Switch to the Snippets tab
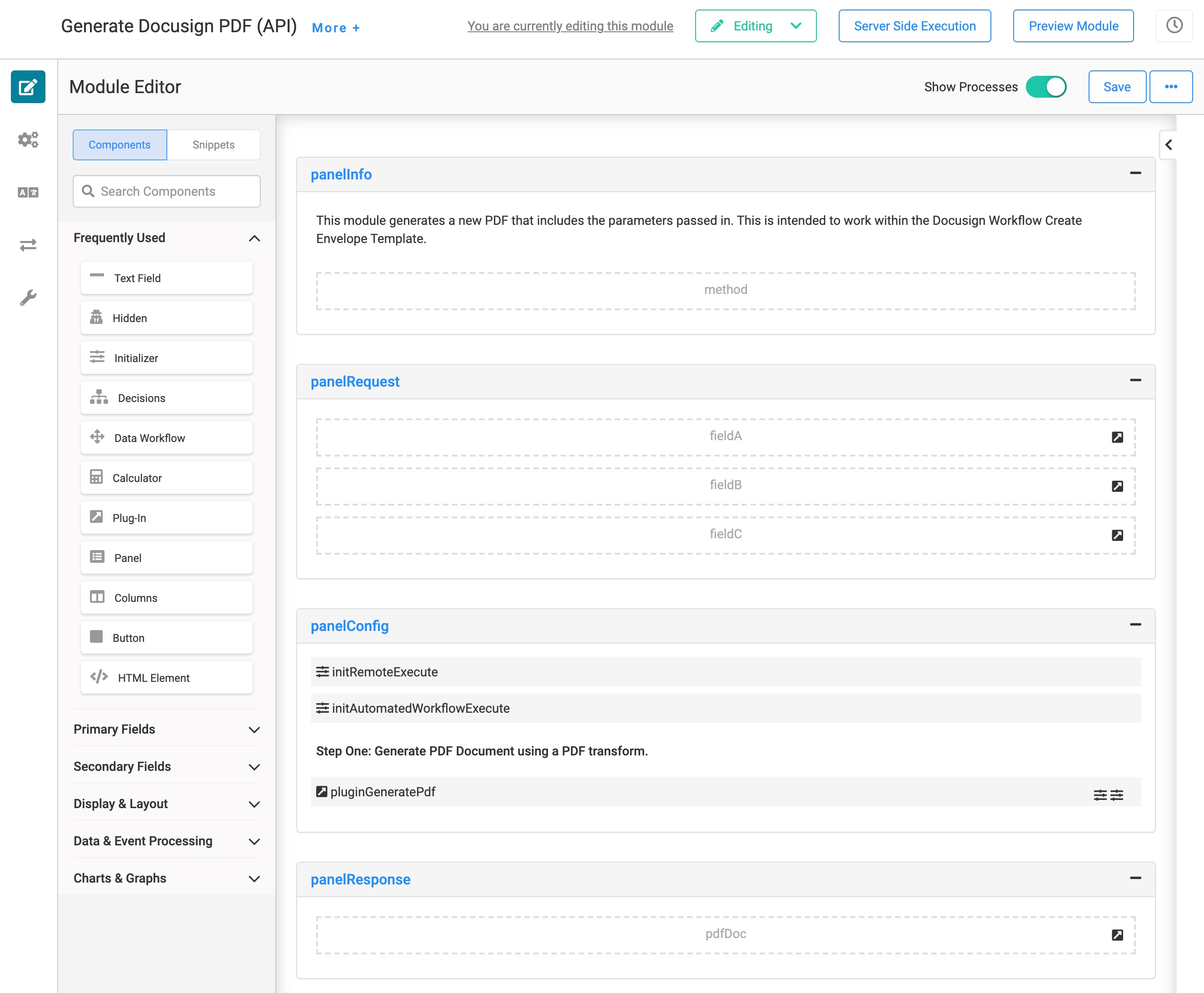Viewport: 1204px width, 993px height. (x=214, y=145)
